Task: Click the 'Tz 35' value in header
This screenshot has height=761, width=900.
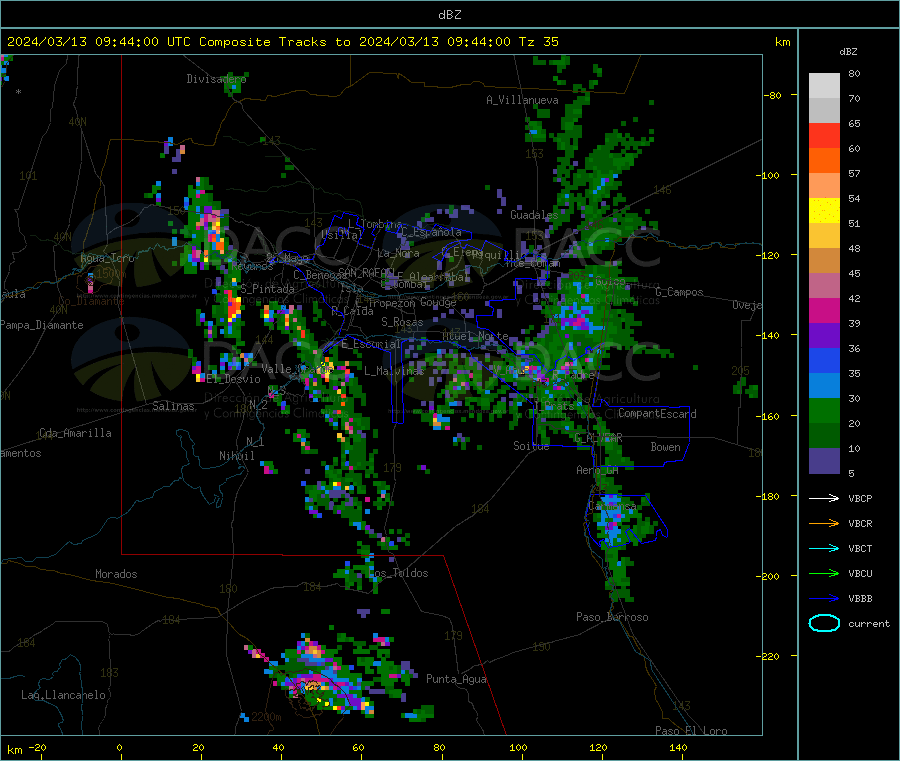Action: pos(538,42)
